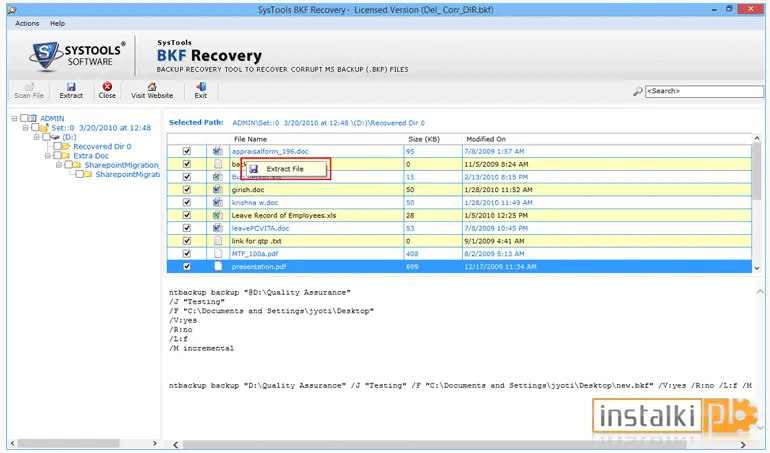Click the SysTools Software logo
This screenshot has height=453, width=770.
77,56
